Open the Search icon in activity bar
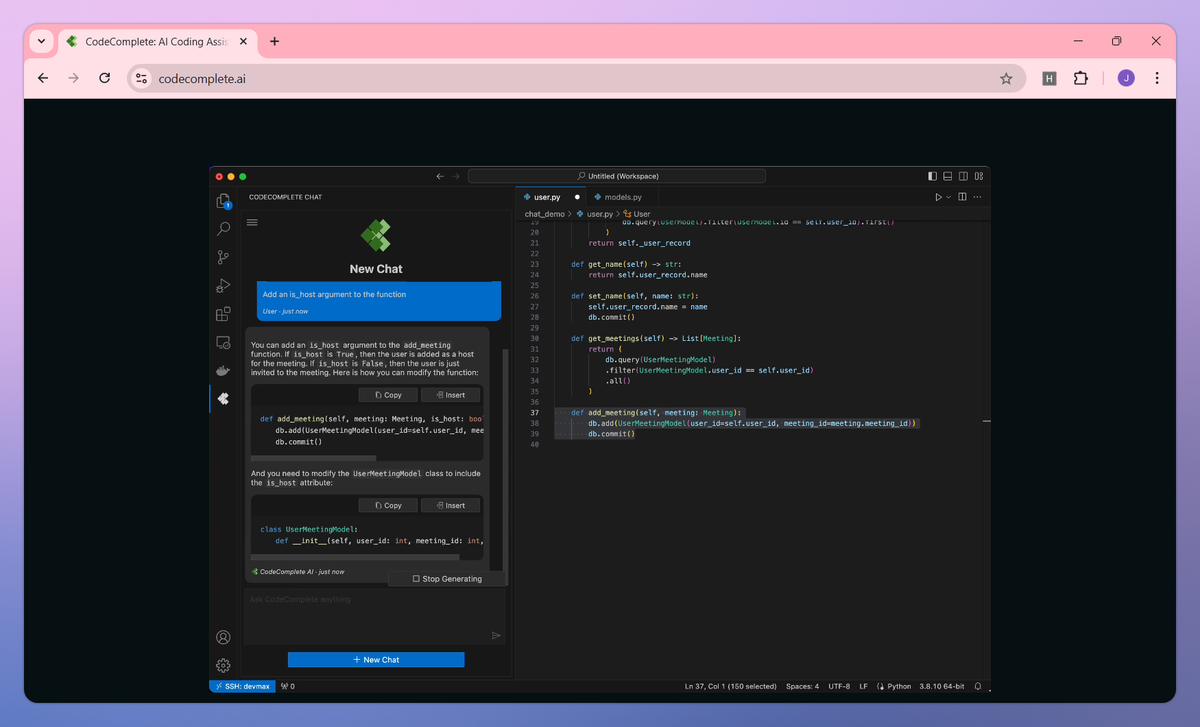 pos(223,229)
